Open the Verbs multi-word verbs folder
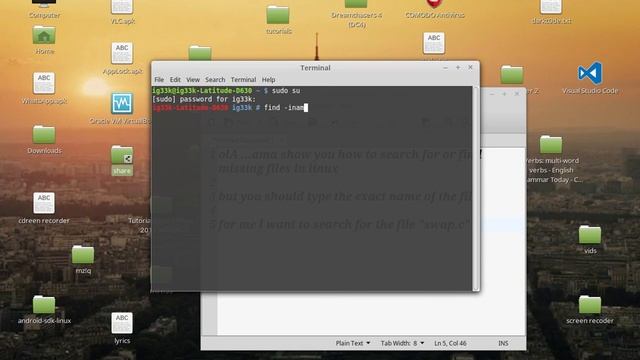 point(551,144)
